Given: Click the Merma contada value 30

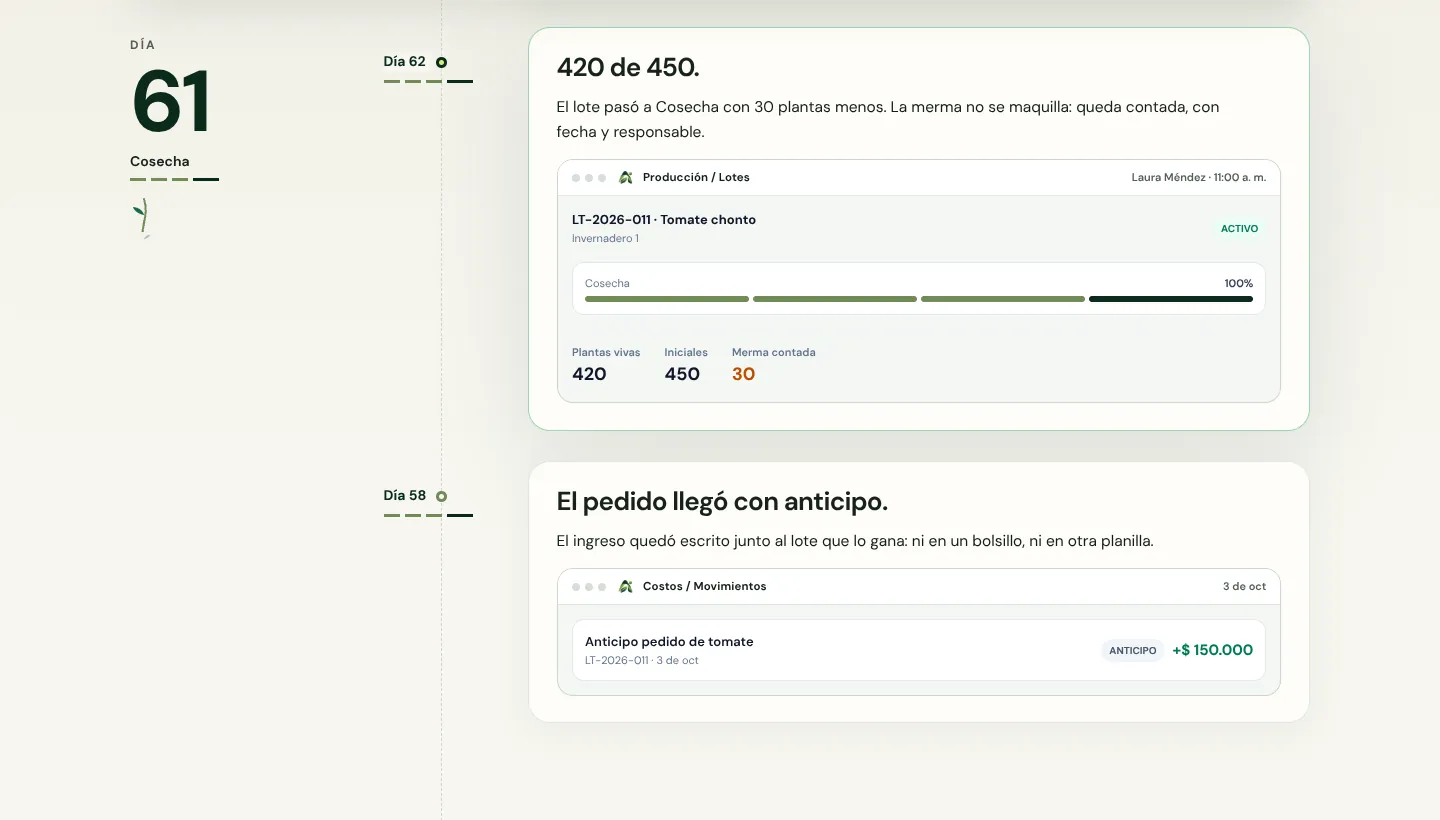Looking at the screenshot, I should [x=743, y=374].
